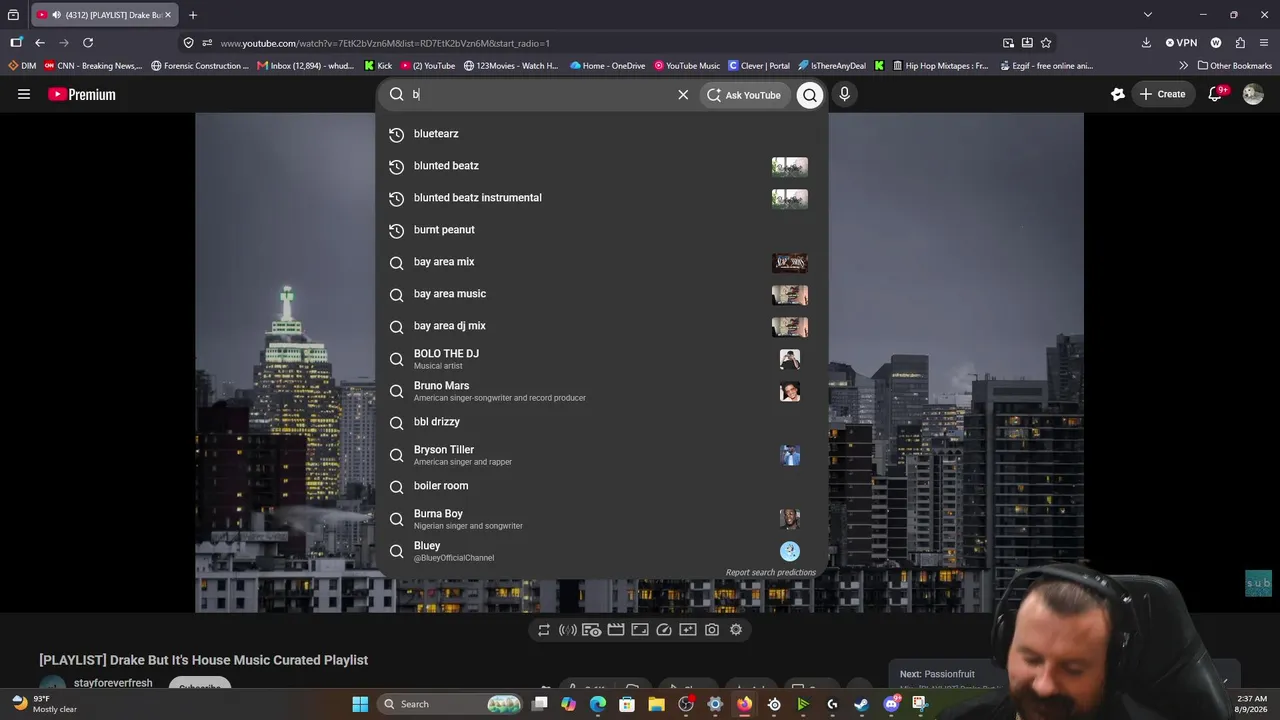Choose the 'bay area dj mix' suggestion
This screenshot has height=720, width=1280.
coord(601,326)
